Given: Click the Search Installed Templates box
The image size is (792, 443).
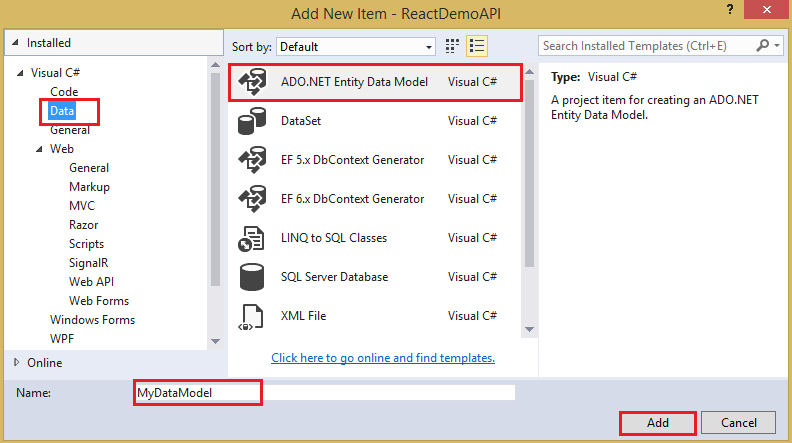Looking at the screenshot, I should click(x=650, y=46).
